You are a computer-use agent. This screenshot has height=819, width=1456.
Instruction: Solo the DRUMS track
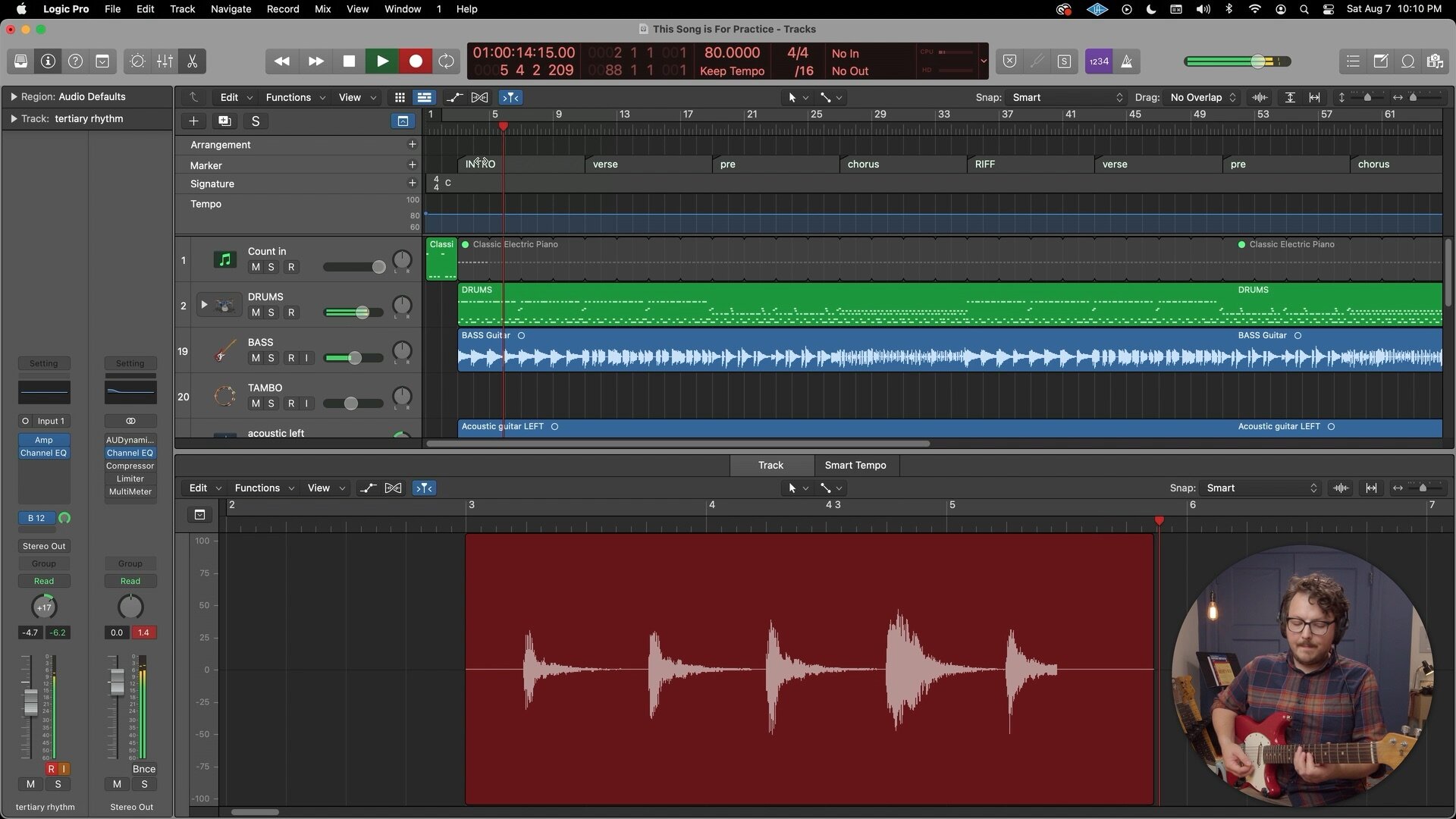tap(271, 312)
